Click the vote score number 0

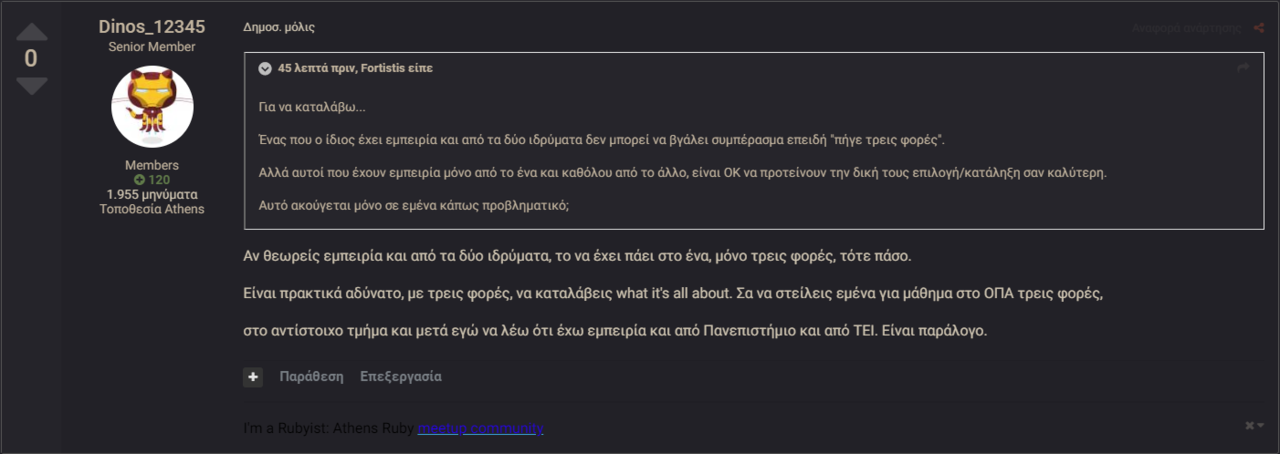pyautogui.click(x=31, y=59)
